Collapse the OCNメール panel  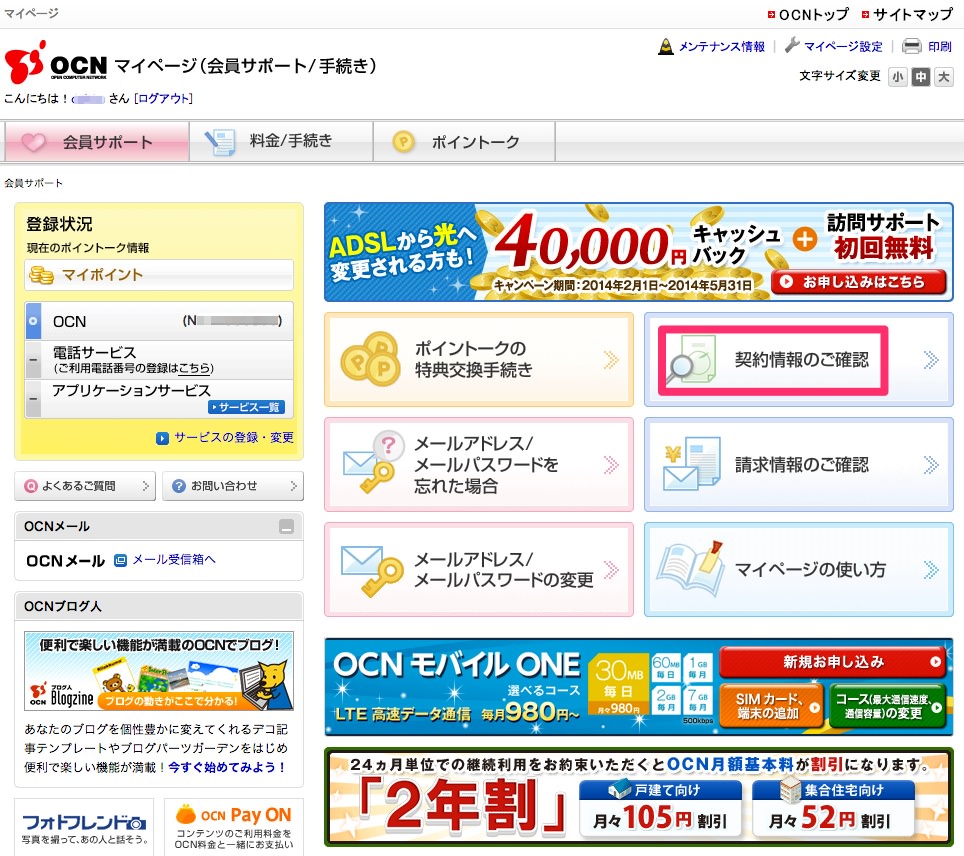point(286,527)
